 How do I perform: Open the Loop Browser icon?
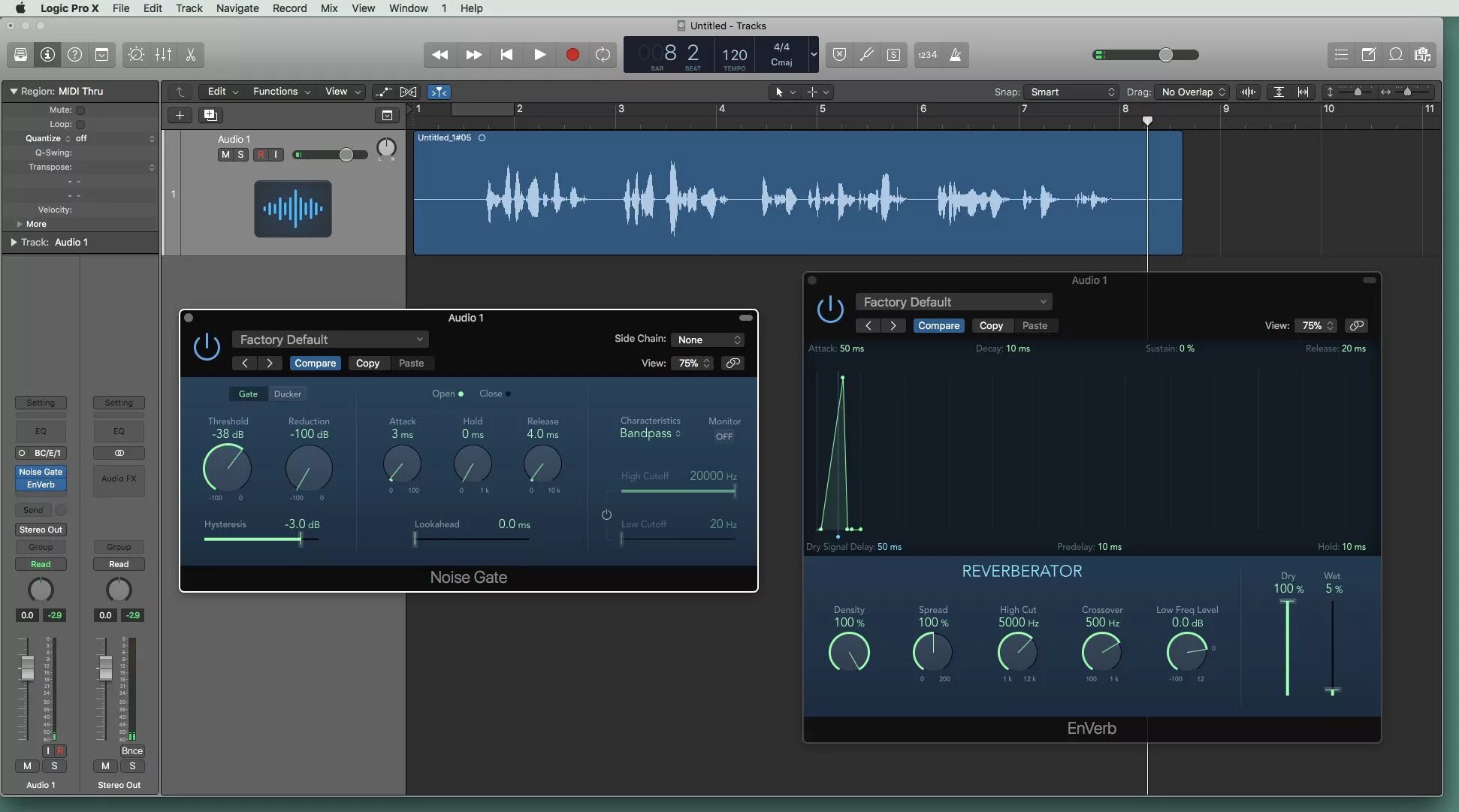pos(1395,55)
